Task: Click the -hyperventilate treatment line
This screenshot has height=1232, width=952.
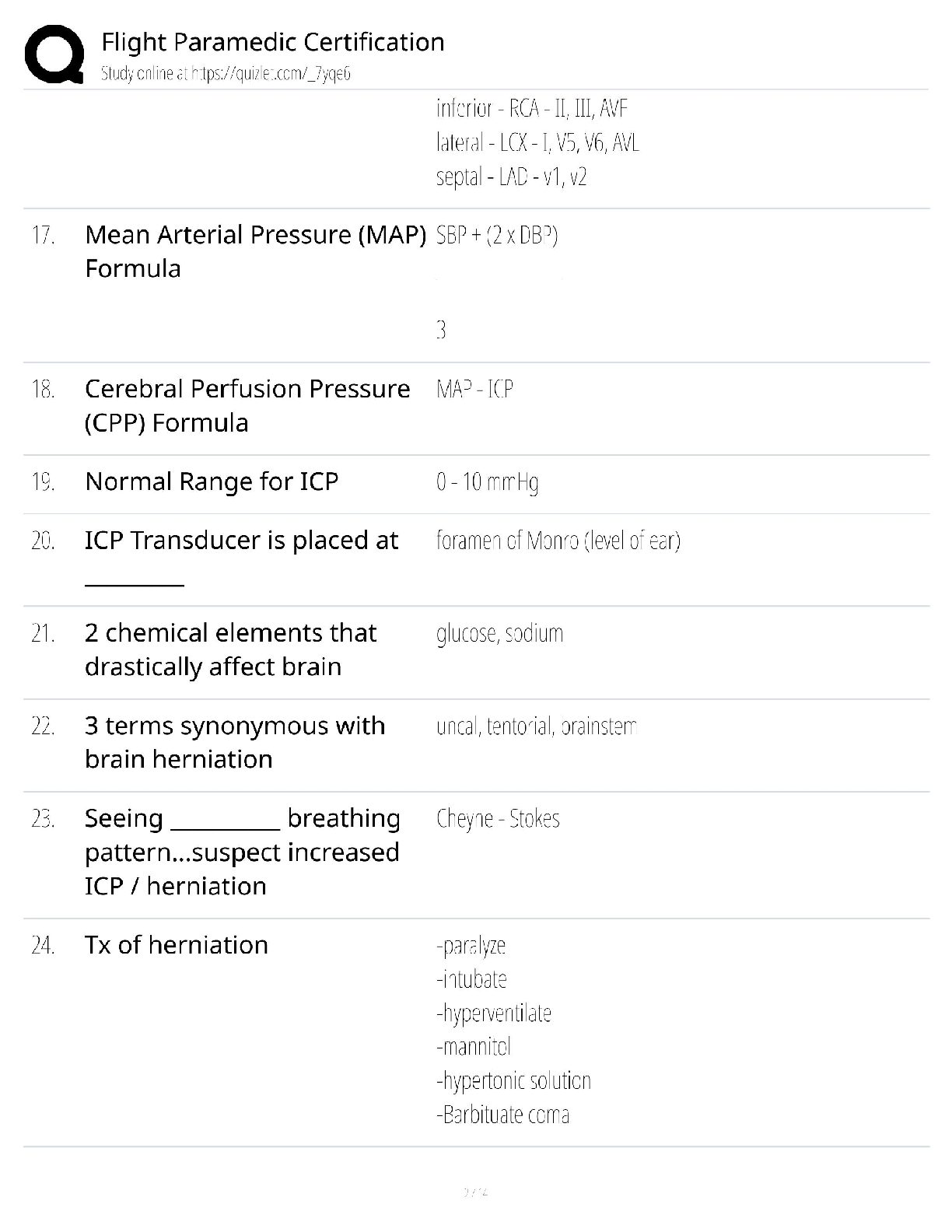Action: [x=494, y=1013]
